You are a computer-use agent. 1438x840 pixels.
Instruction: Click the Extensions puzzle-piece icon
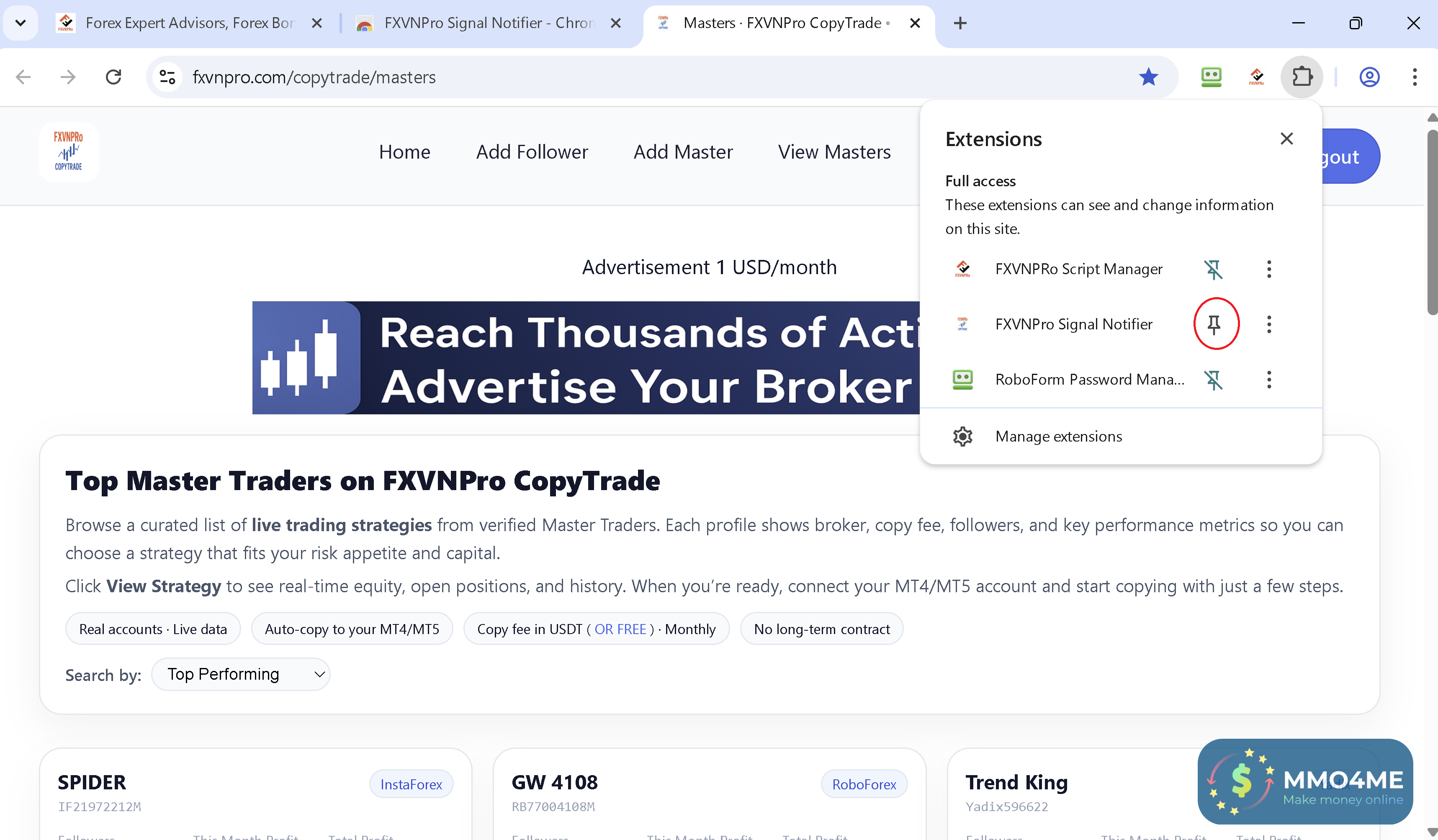[x=1302, y=77]
